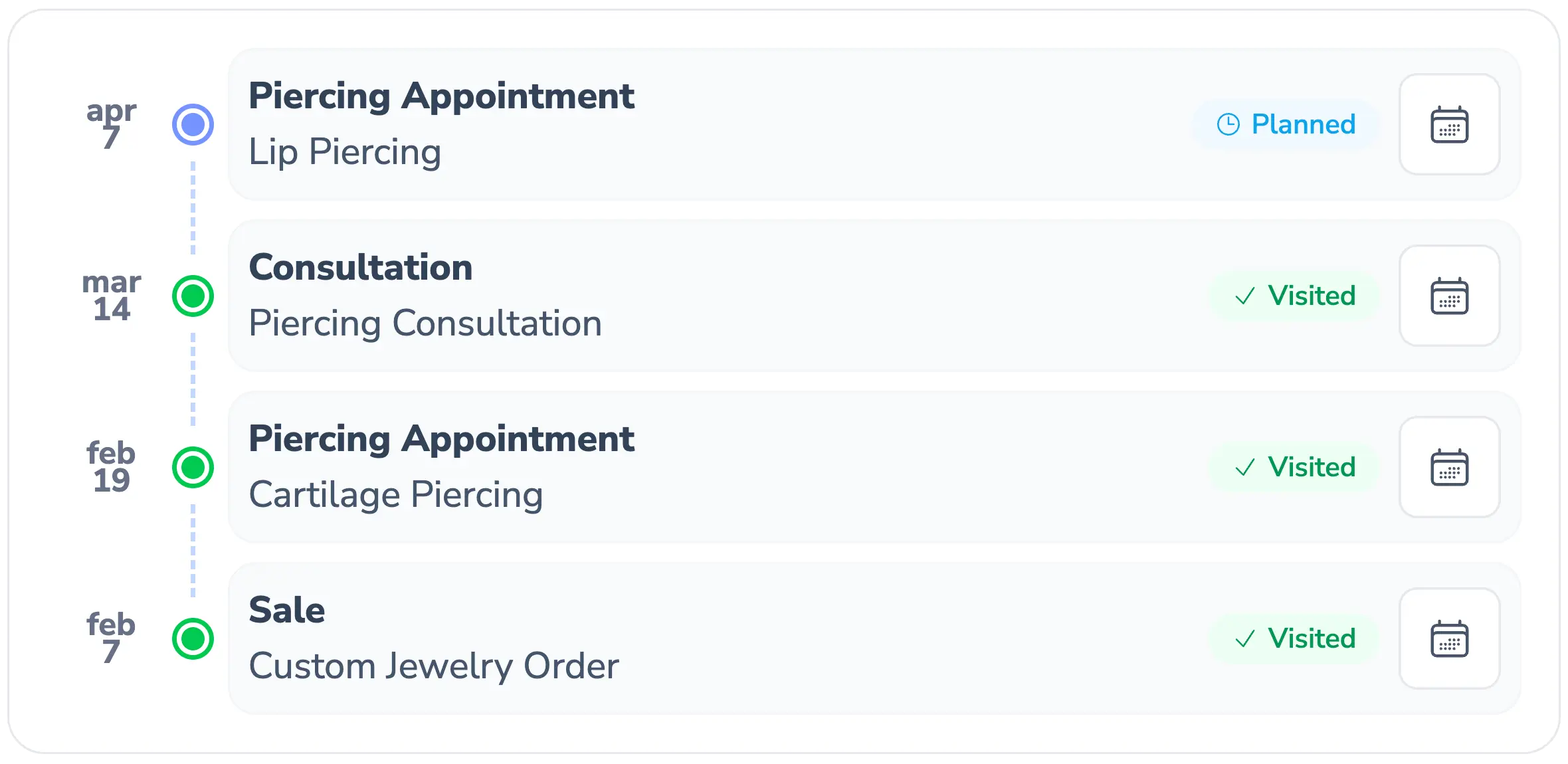Image resolution: width=1568 pixels, height=764 pixels.
Task: Open the Lip Piercing subtitle link
Action: coord(344,152)
